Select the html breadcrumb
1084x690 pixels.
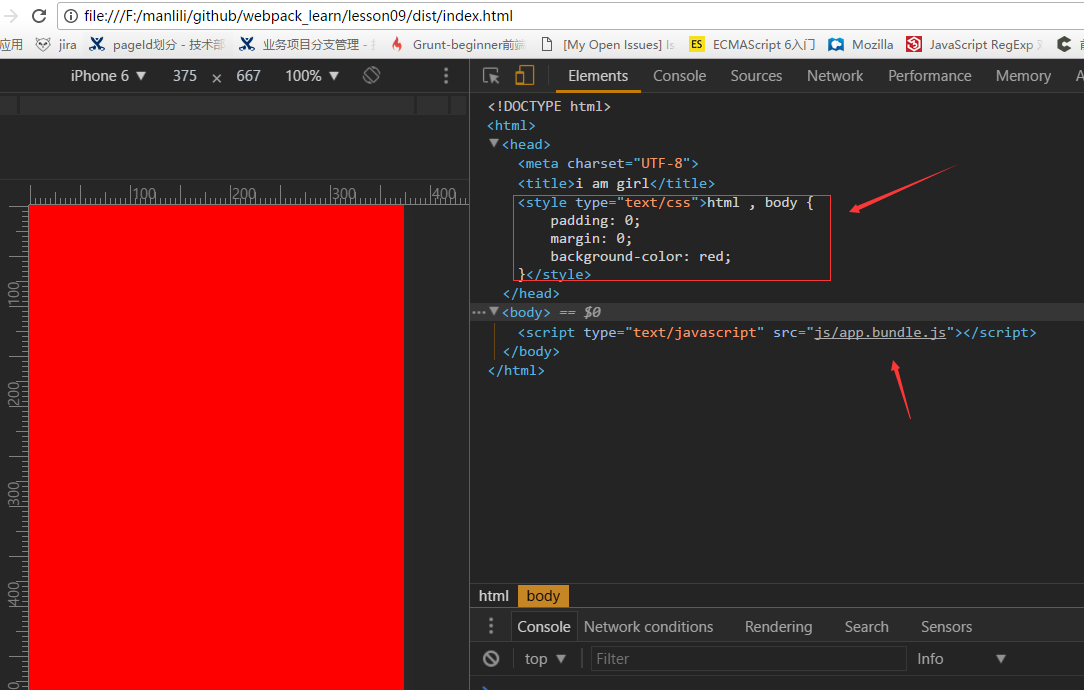[494, 595]
